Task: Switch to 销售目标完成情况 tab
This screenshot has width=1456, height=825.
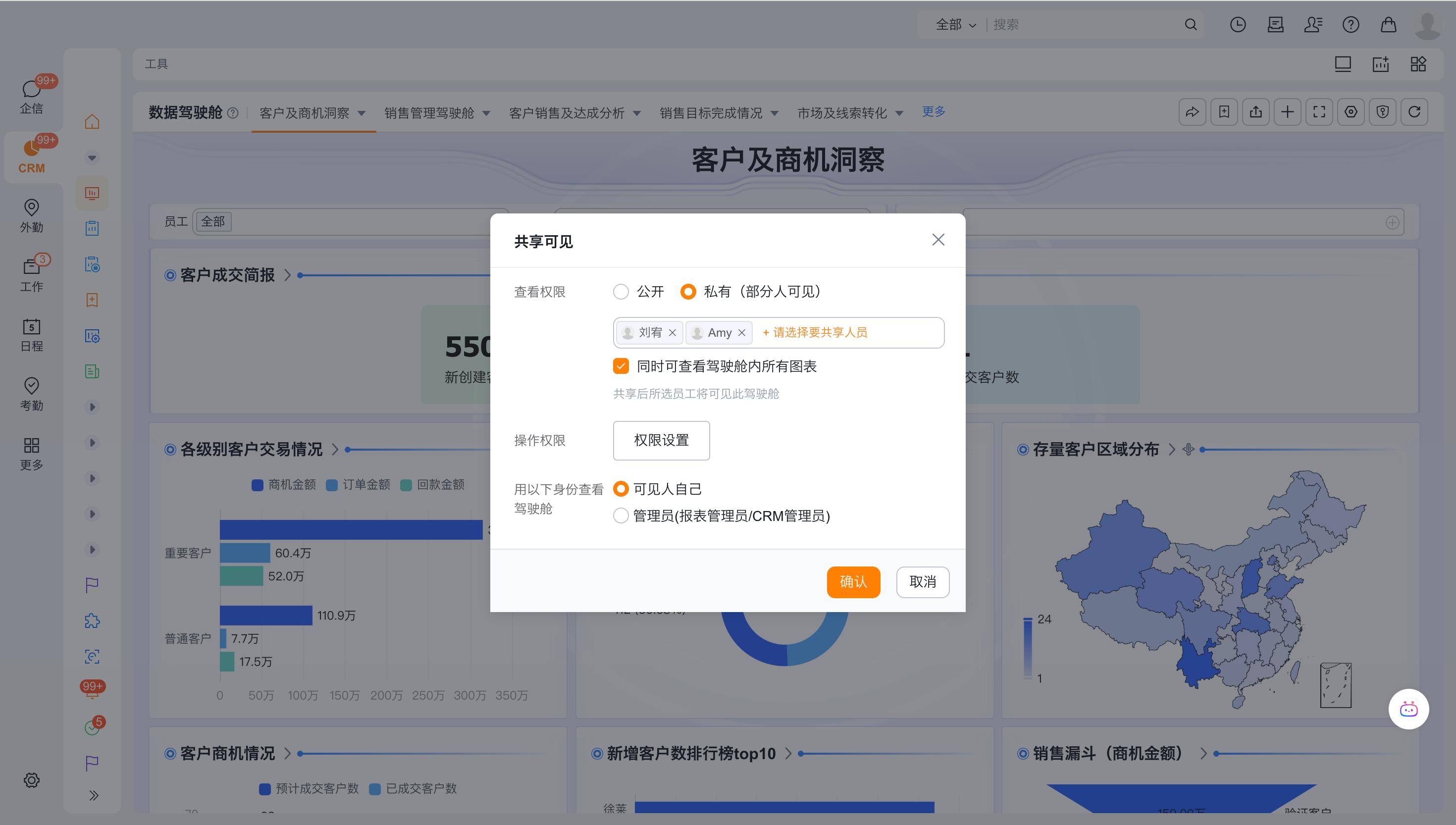Action: pos(711,113)
